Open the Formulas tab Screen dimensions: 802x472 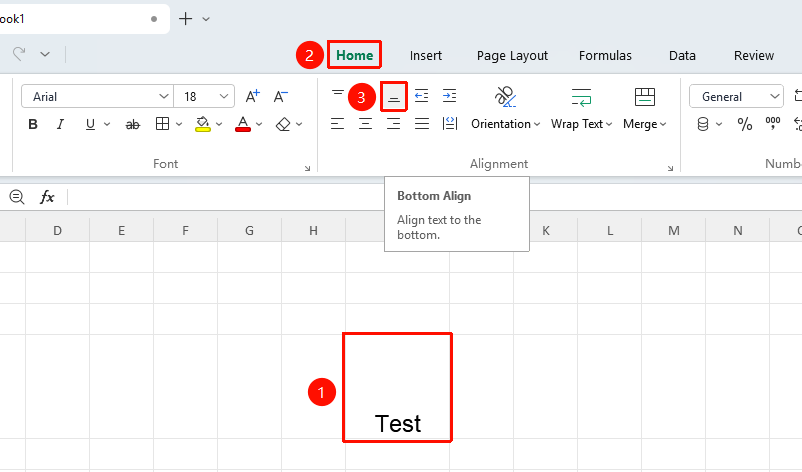pyautogui.click(x=605, y=56)
